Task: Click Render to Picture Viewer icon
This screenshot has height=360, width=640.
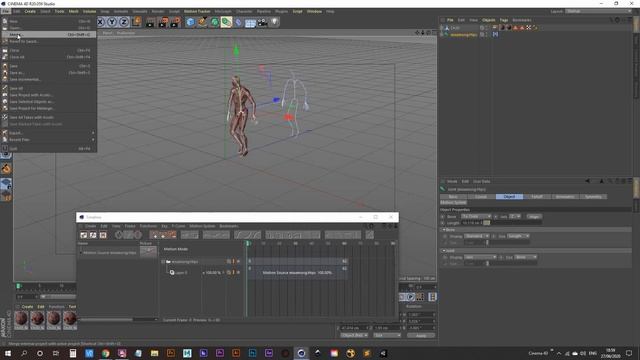Action: [x=163, y=22]
